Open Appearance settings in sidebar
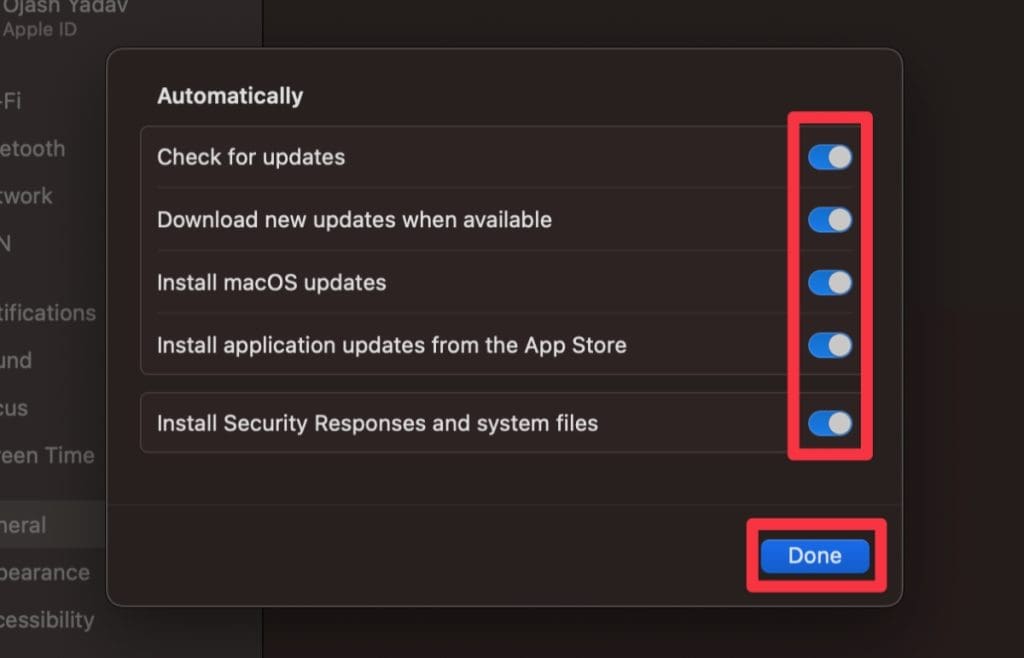This screenshot has height=658, width=1024. coord(45,573)
